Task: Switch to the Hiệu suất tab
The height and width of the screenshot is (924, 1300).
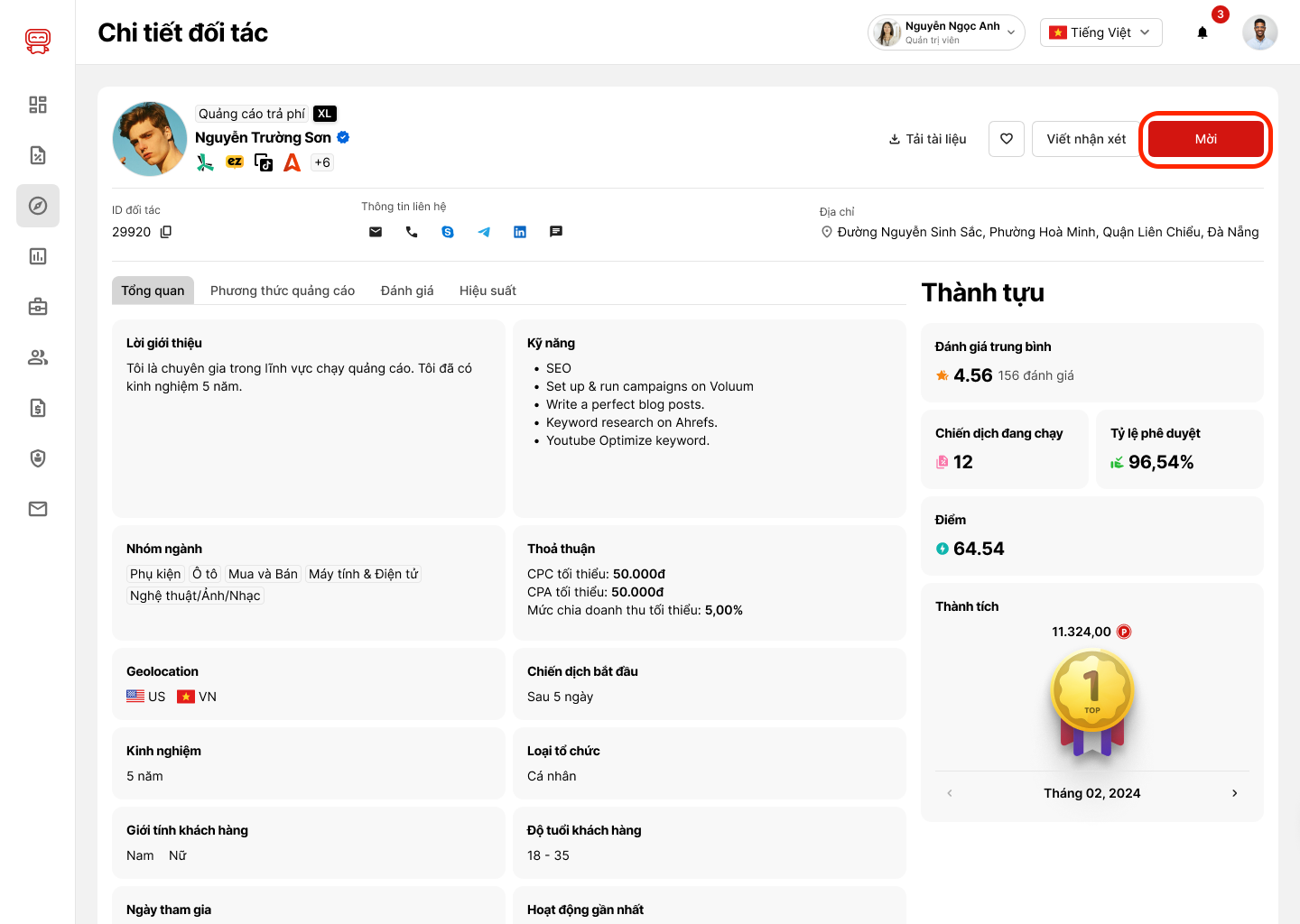Action: (x=487, y=291)
